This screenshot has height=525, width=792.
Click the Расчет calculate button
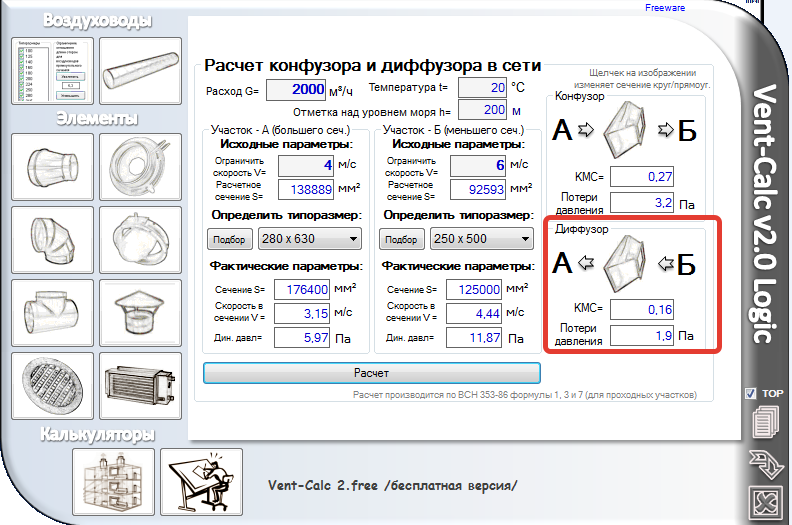[x=372, y=373]
